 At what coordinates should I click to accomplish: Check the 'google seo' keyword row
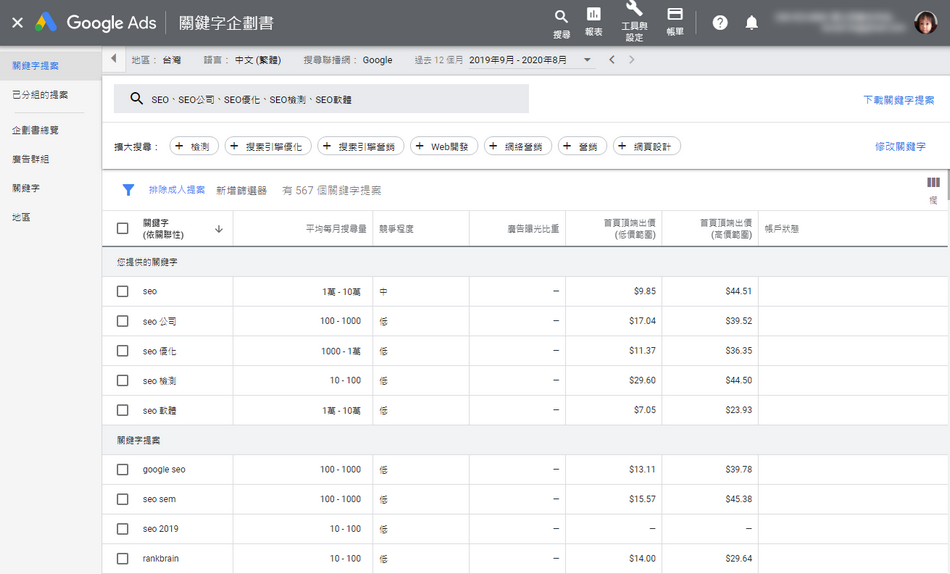click(x=122, y=470)
